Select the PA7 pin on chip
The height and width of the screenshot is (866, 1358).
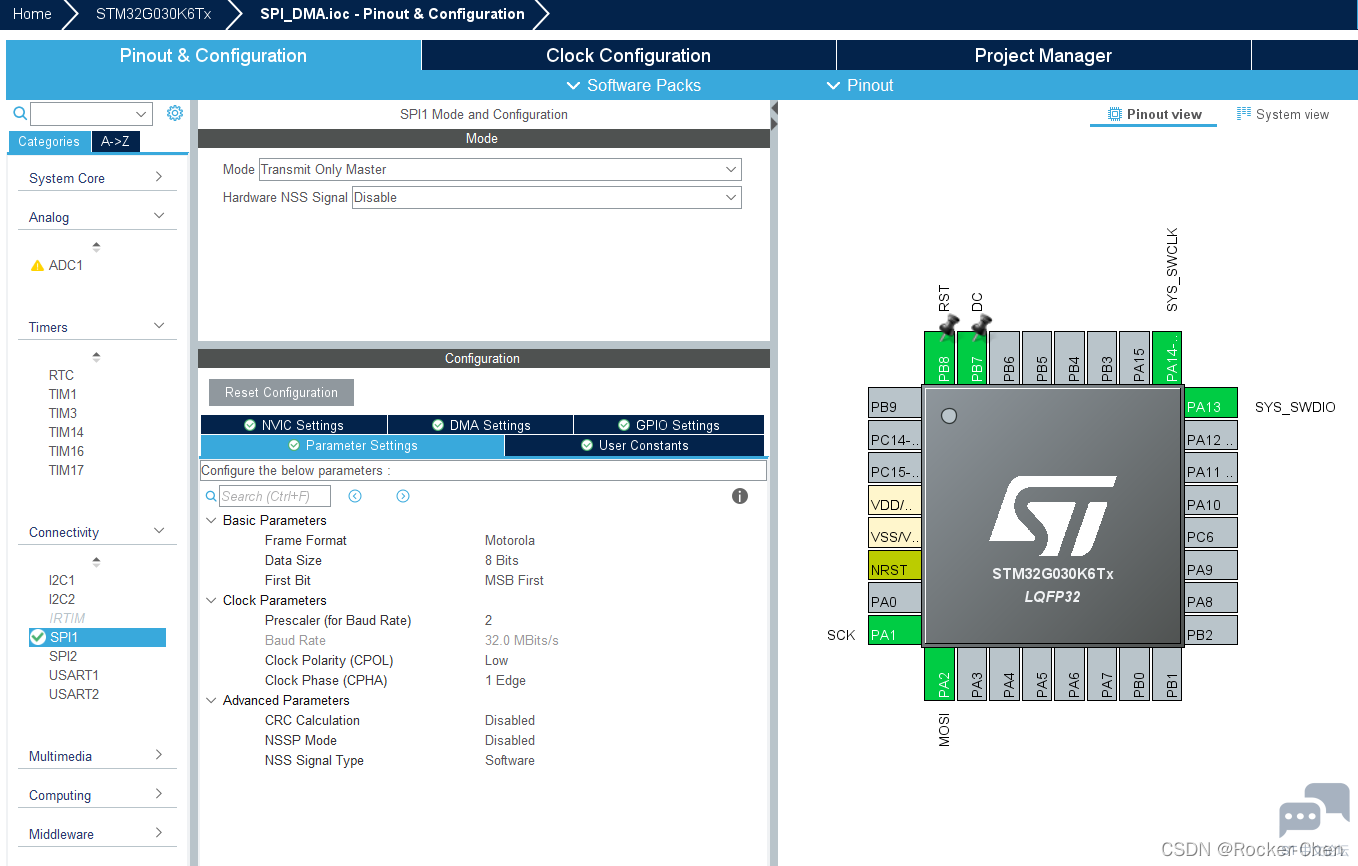tap(1102, 674)
